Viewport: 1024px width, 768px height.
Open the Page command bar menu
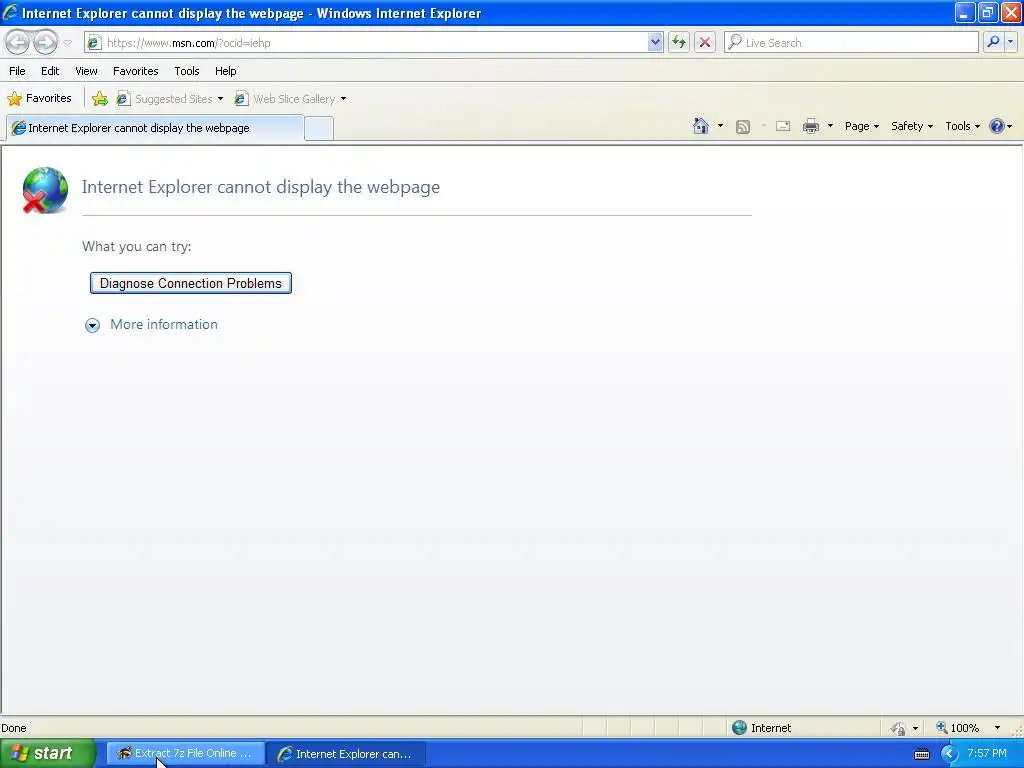(x=861, y=126)
